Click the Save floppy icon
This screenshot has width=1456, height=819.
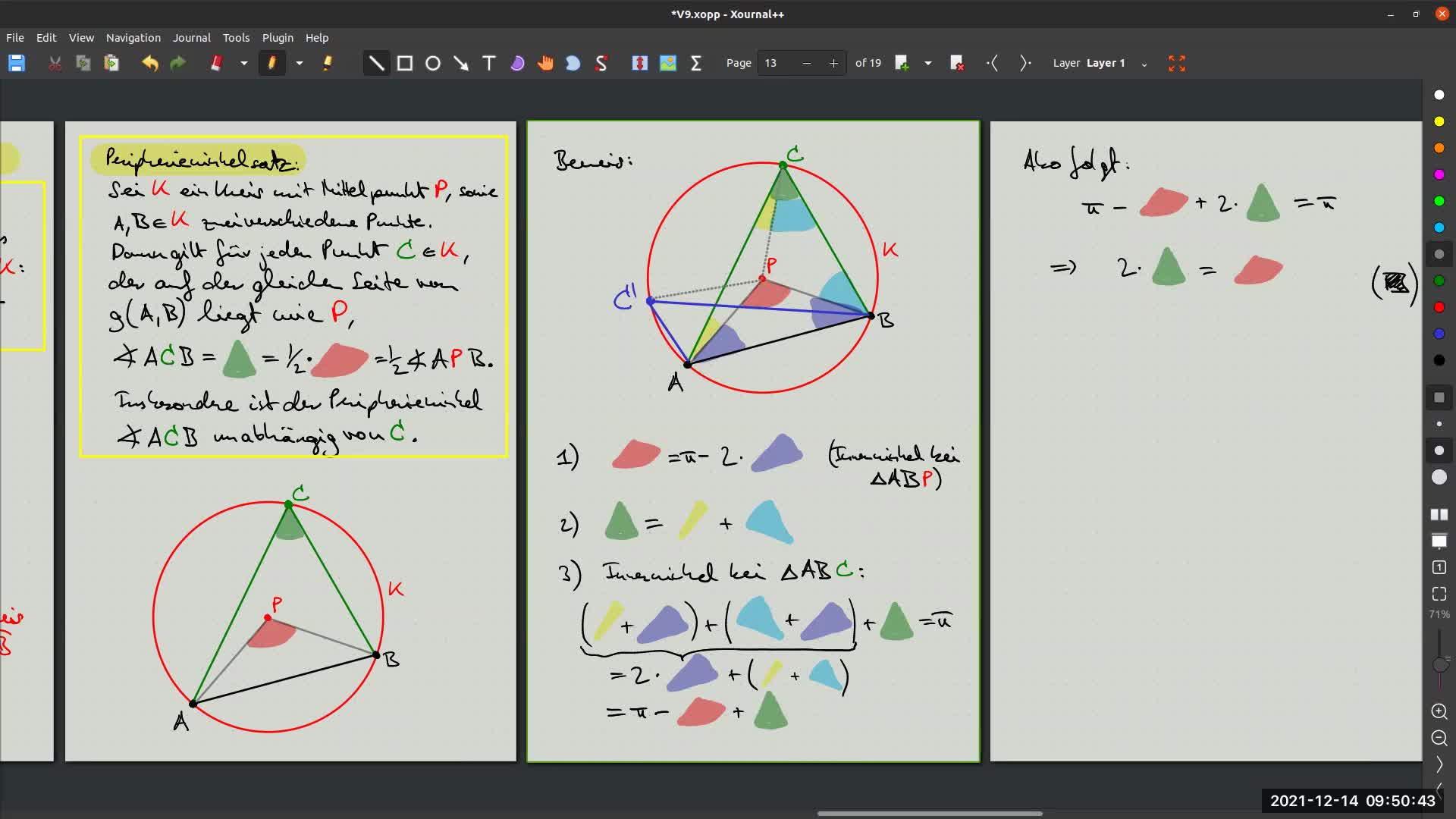pyautogui.click(x=17, y=64)
